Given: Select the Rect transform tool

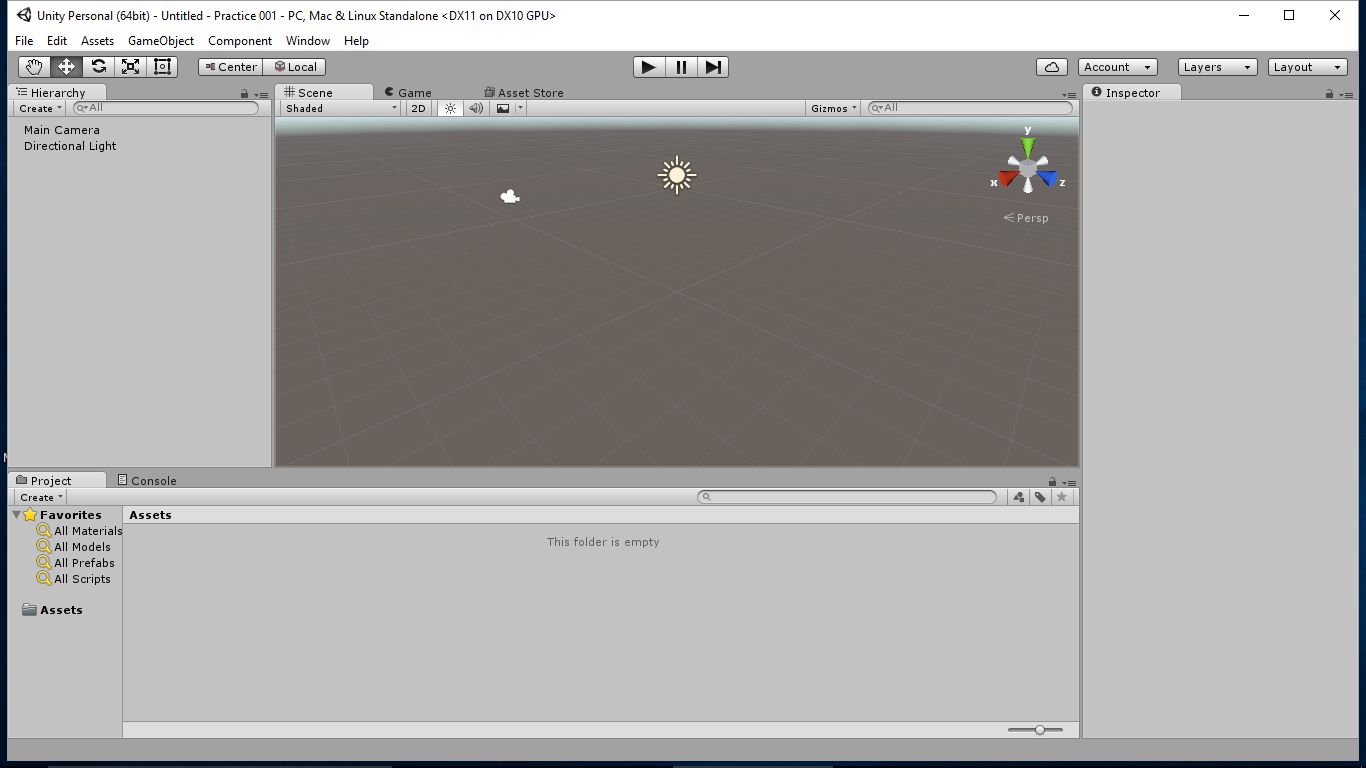Looking at the screenshot, I should click(x=161, y=66).
